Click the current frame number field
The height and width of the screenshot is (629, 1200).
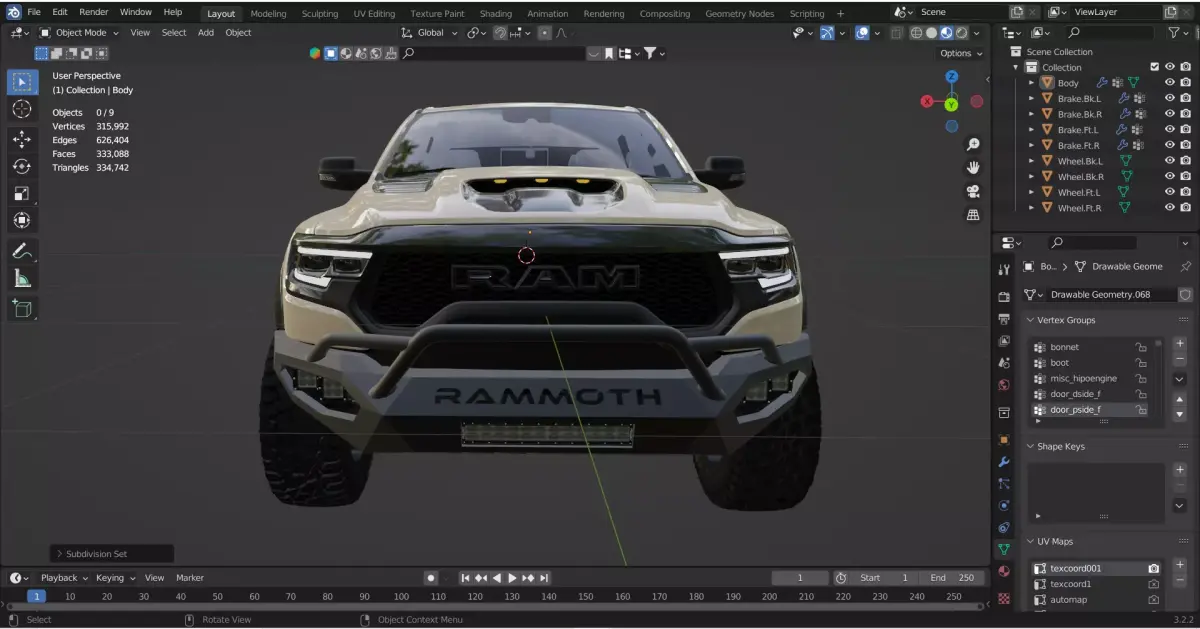(x=800, y=577)
